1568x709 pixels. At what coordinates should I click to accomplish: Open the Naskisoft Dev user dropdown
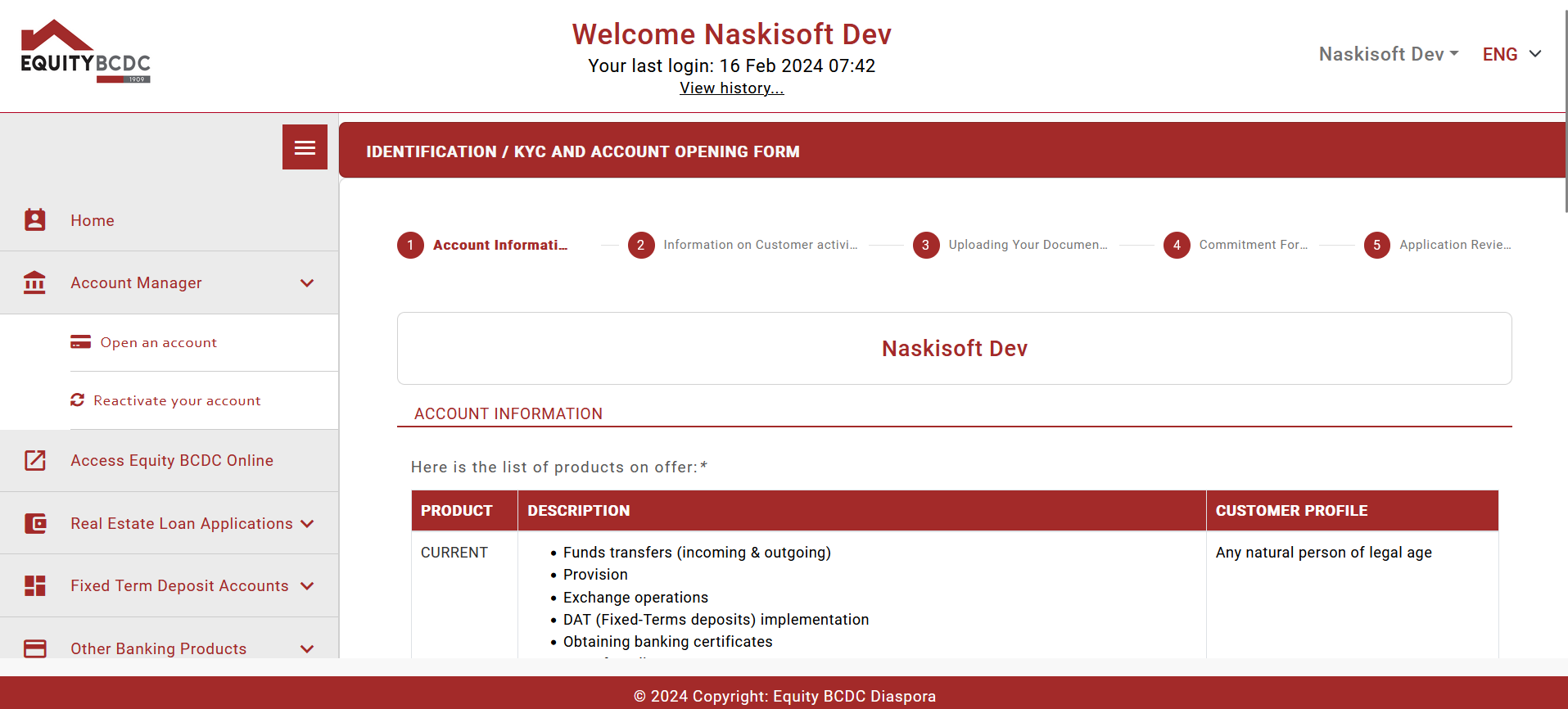point(1389,54)
